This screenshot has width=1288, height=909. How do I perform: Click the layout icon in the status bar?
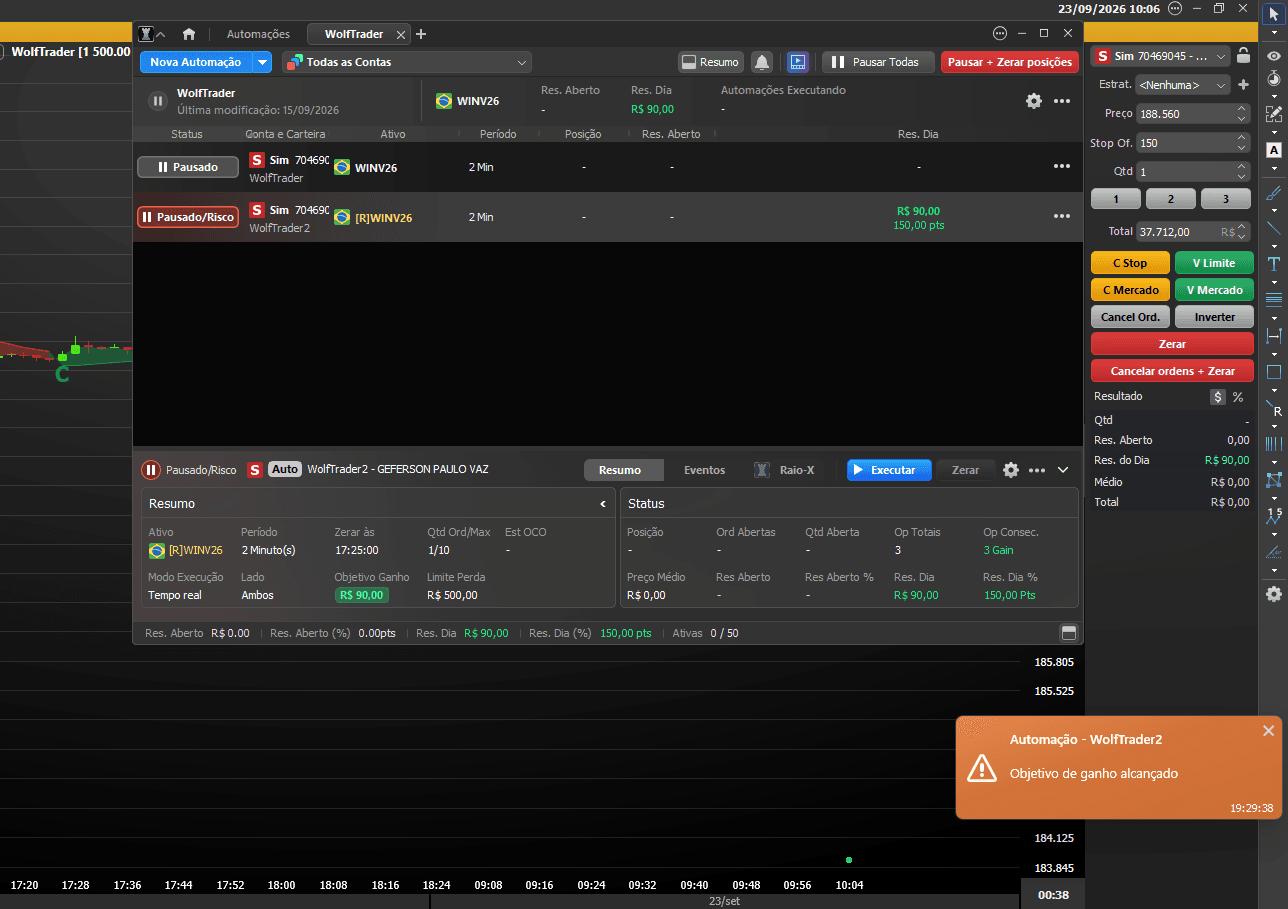1068,633
